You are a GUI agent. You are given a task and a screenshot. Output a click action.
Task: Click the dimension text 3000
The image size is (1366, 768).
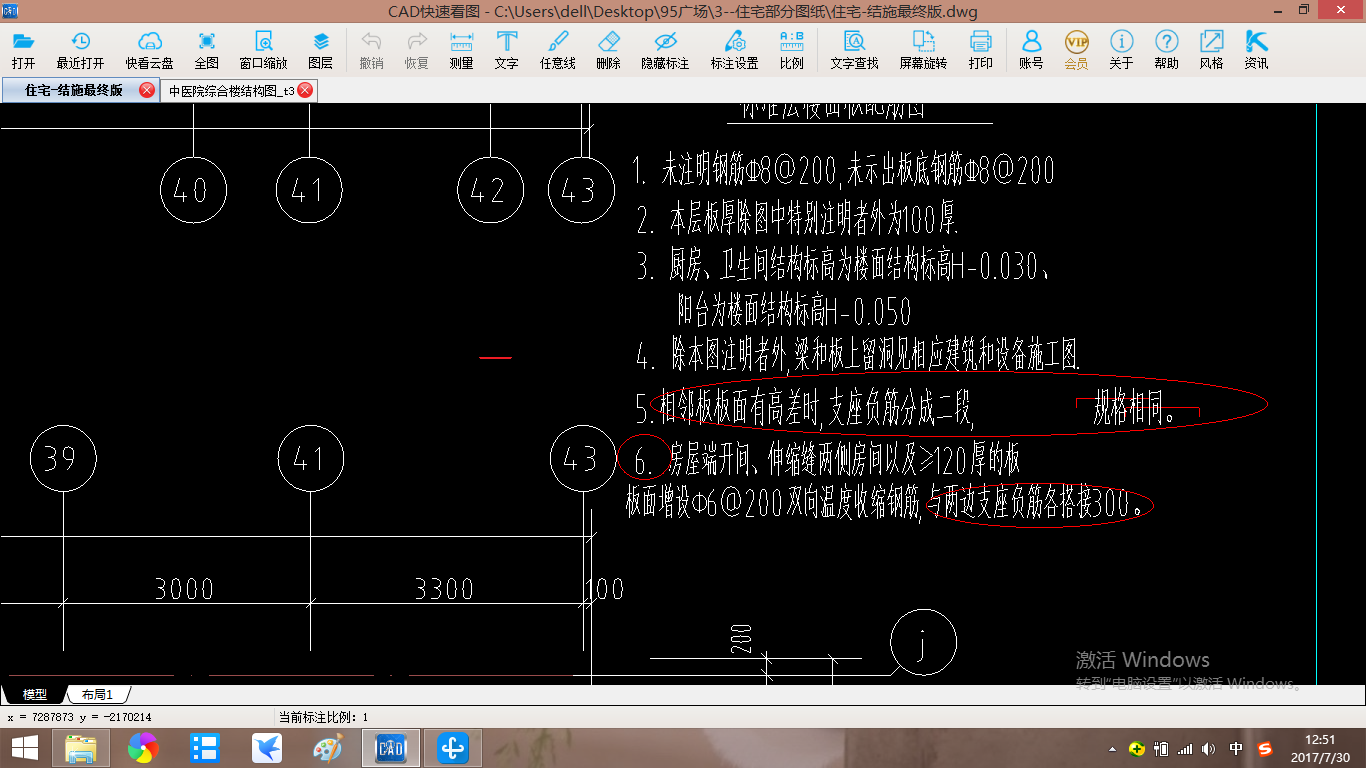tap(184, 589)
